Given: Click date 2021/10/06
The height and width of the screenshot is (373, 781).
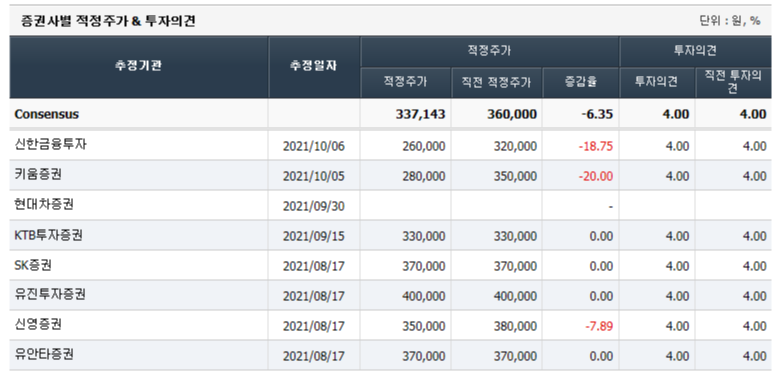Looking at the screenshot, I should tap(314, 146).
